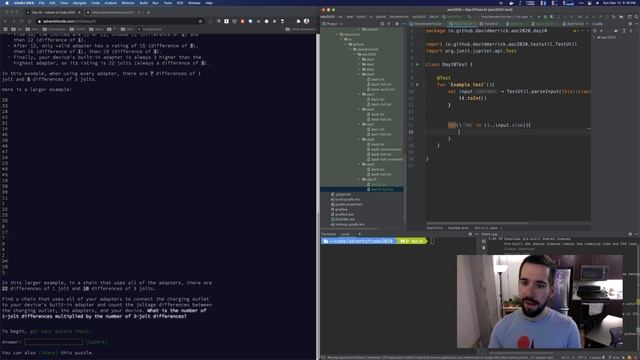Open the Refactor menu
Image resolution: width=640 pixels, height=360 pixels.
tap(128, 3)
